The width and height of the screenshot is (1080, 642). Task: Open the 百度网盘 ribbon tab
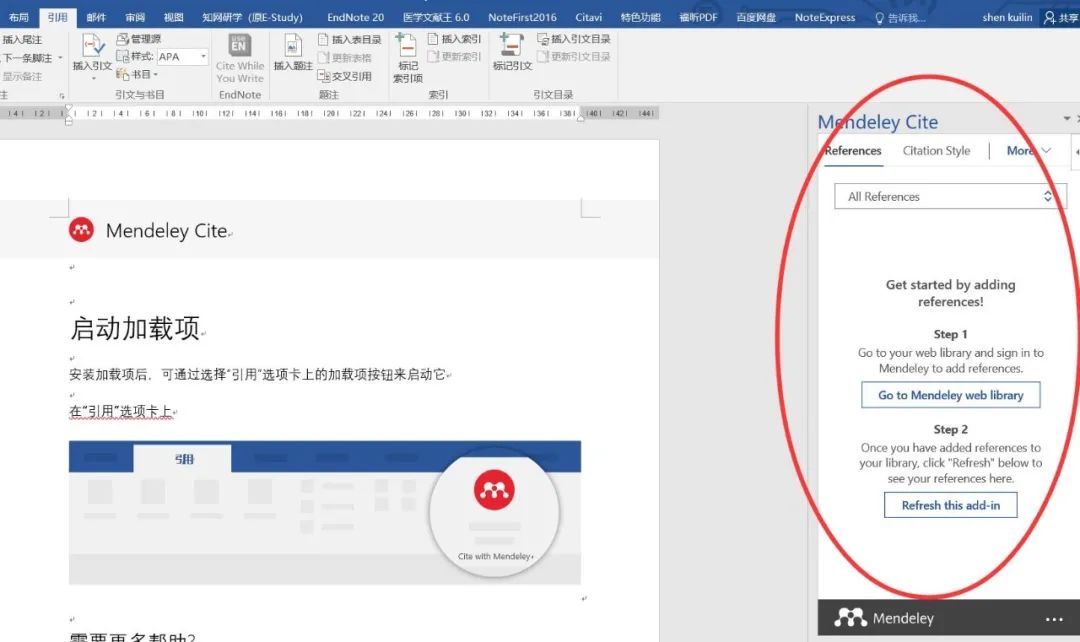(x=756, y=17)
